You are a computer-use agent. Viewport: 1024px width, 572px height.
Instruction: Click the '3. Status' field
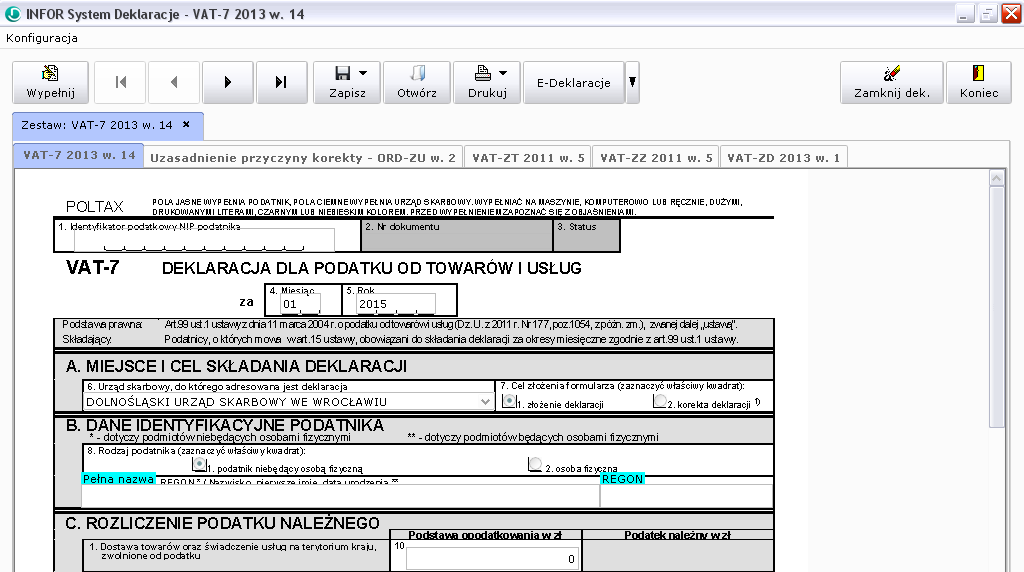(586, 236)
